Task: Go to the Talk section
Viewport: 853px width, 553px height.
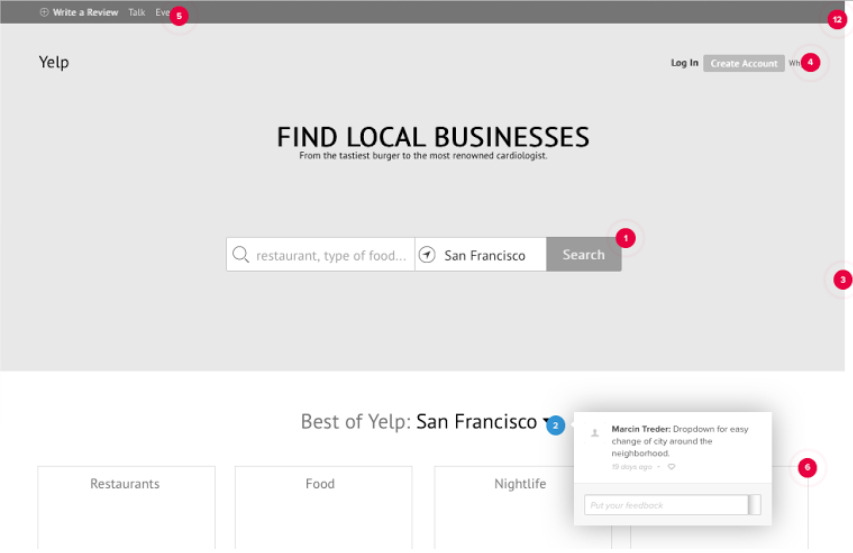Action: [x=137, y=12]
